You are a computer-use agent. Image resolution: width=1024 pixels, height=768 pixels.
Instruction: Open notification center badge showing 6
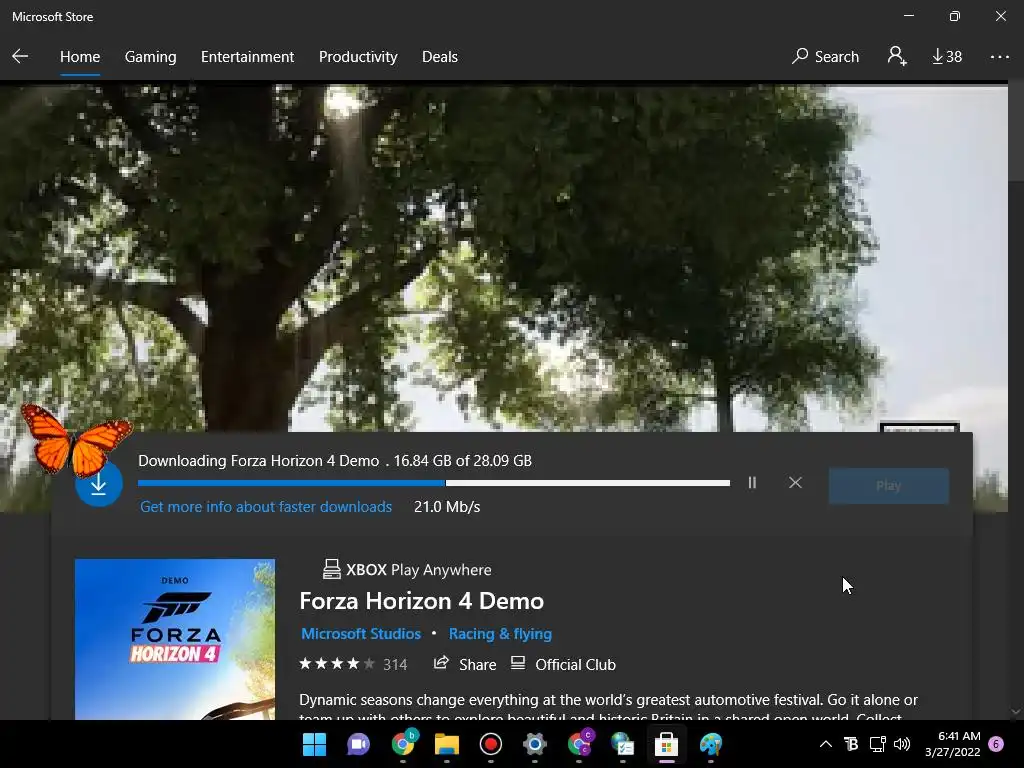[996, 744]
